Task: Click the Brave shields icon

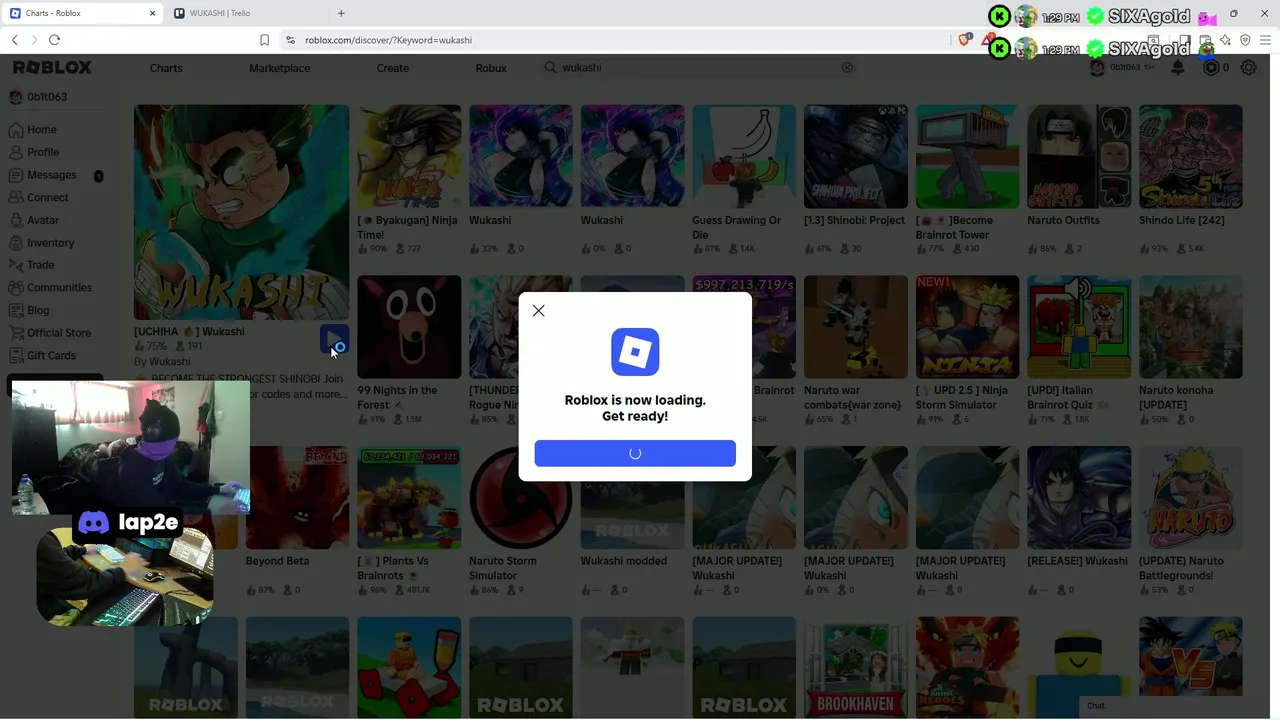Action: [x=964, y=40]
